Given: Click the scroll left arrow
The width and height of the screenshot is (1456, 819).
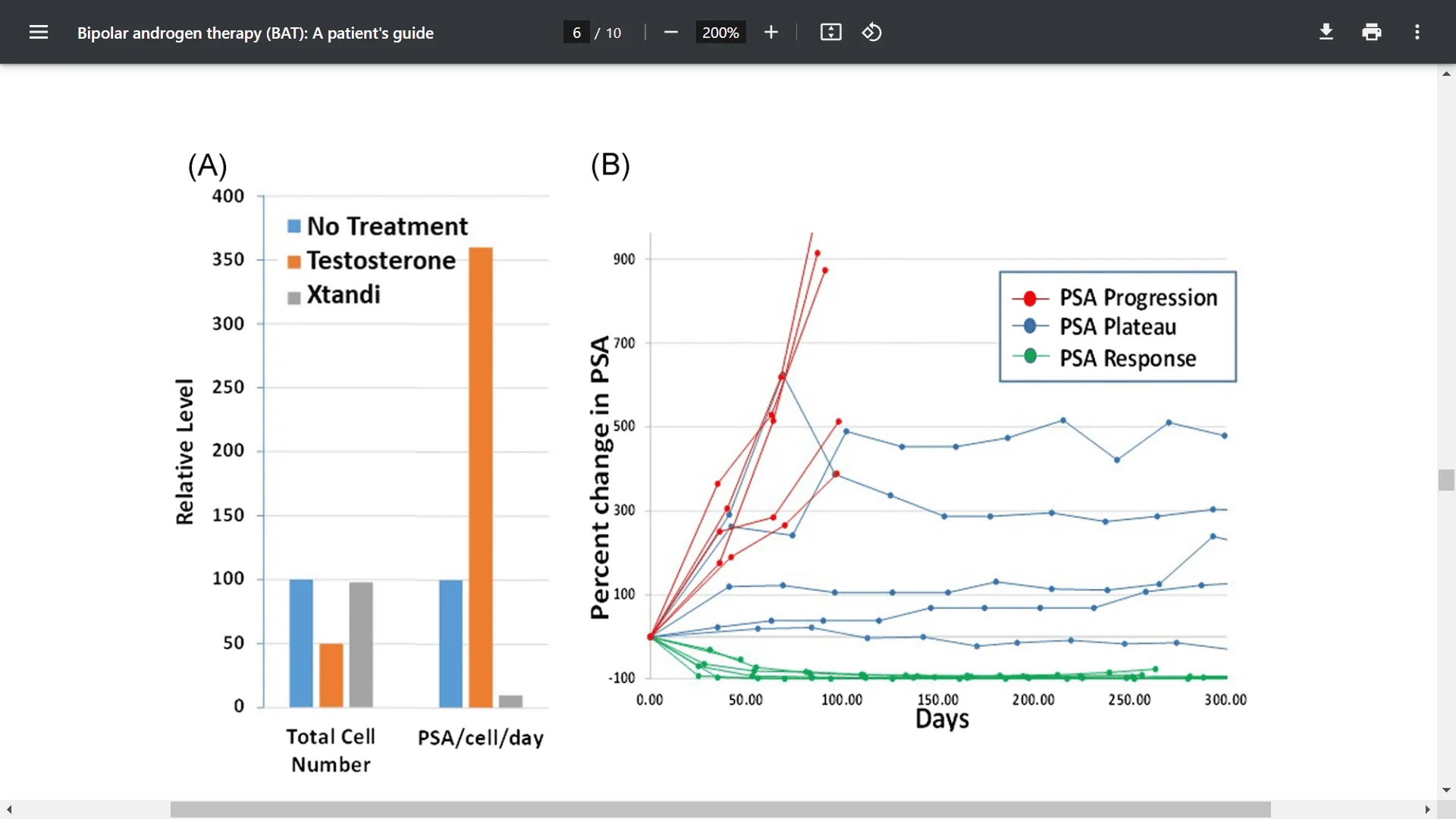Looking at the screenshot, I should tap(9, 810).
